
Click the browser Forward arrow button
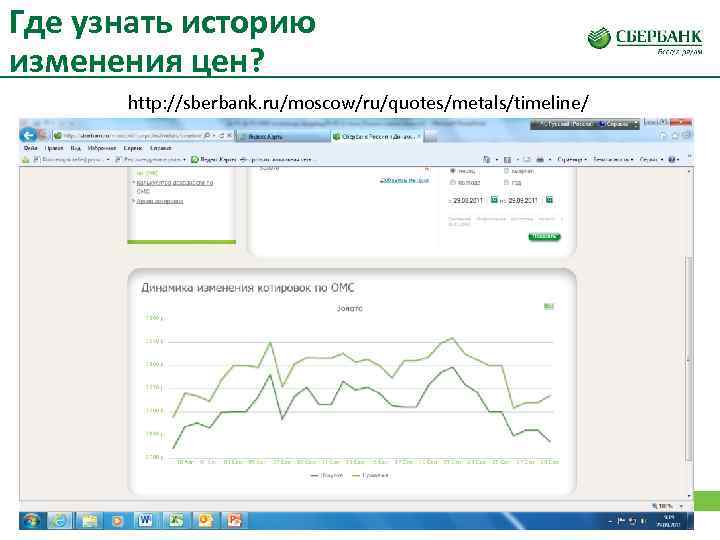tap(43, 135)
